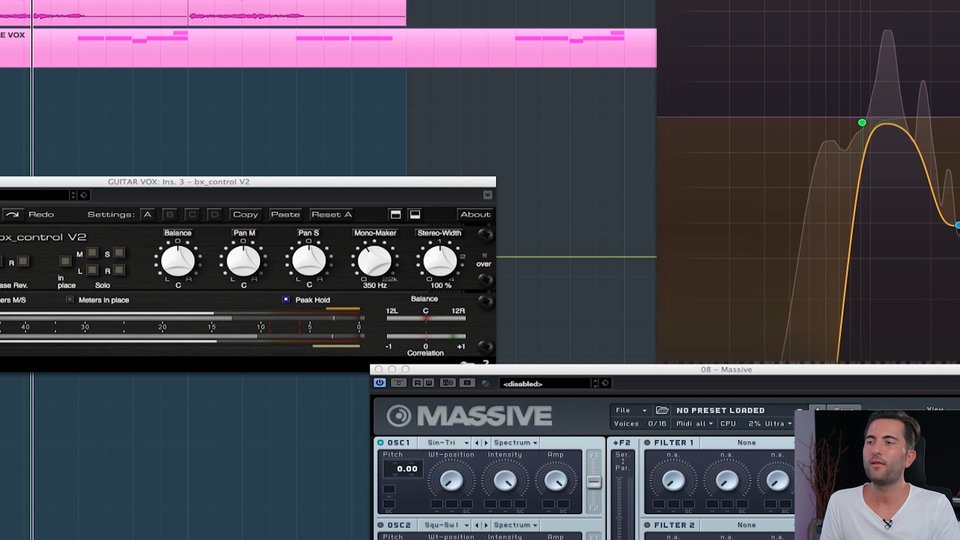This screenshot has width=960, height=540.
Task: Open the File menu in Massive
Action: pos(631,410)
